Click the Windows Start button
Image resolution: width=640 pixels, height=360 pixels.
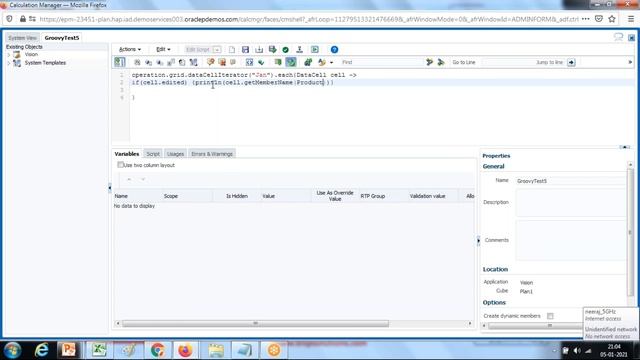coord(13,350)
